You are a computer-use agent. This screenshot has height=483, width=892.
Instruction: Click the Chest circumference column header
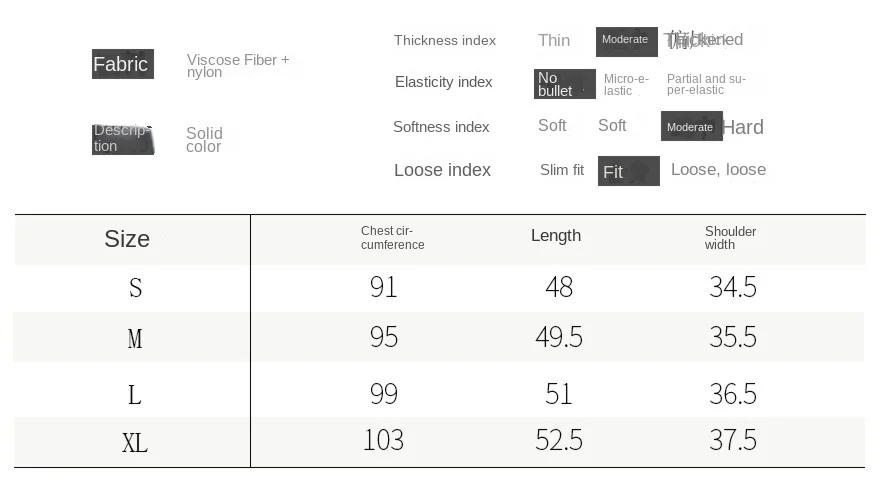(x=393, y=238)
